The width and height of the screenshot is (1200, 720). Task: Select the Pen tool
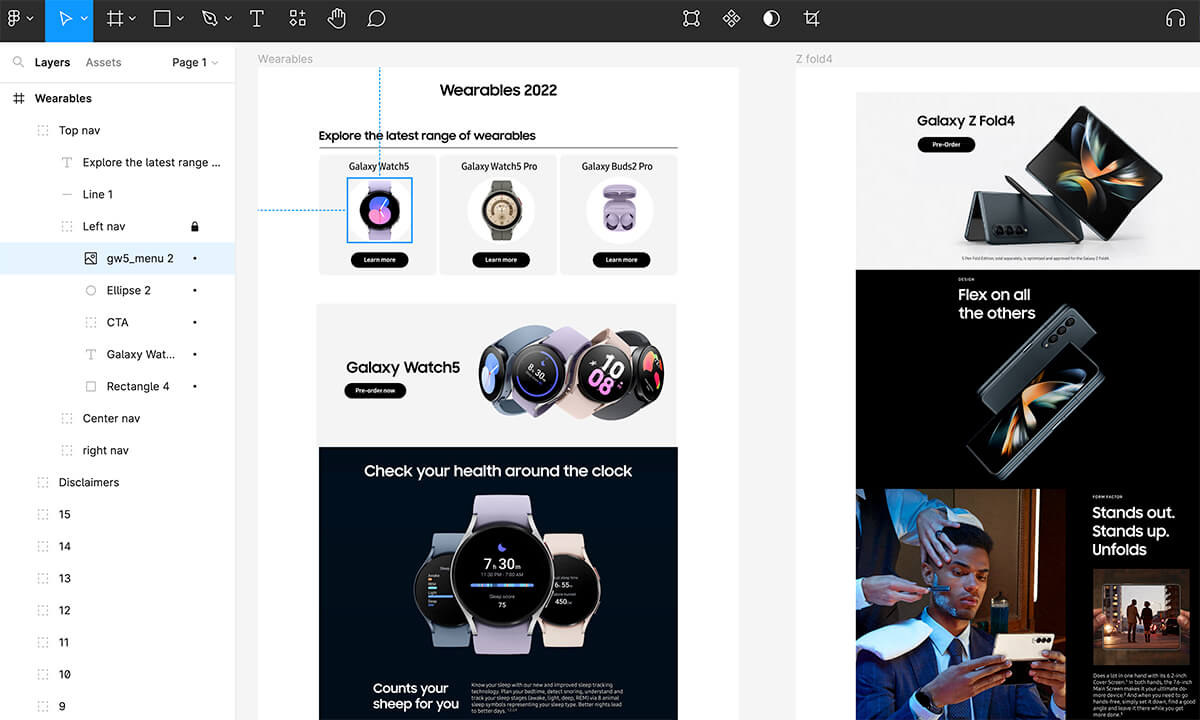(x=209, y=18)
